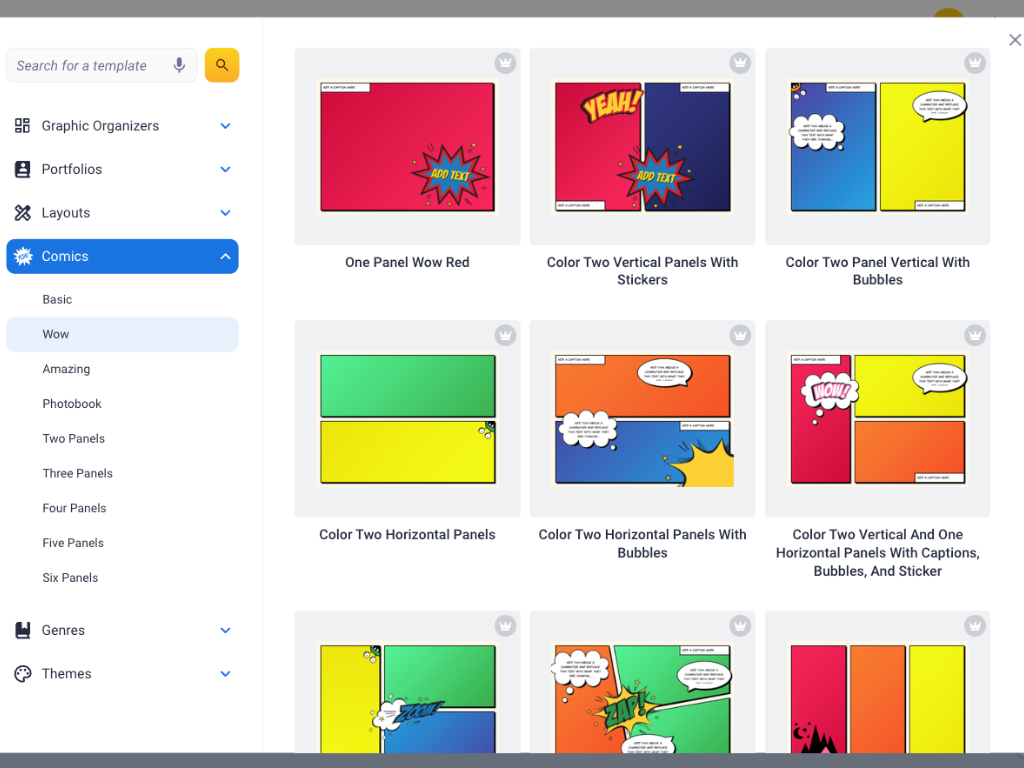Click the Genres label
The width and height of the screenshot is (1024, 768).
pos(63,630)
